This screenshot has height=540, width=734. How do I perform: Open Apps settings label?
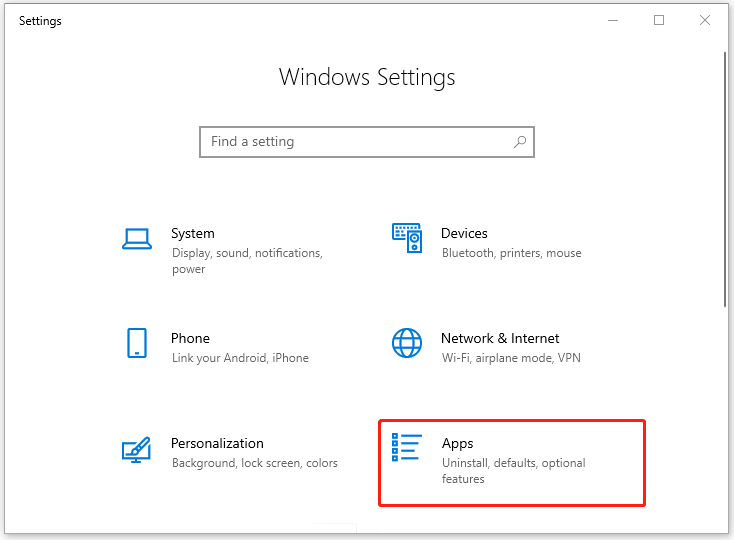(457, 444)
